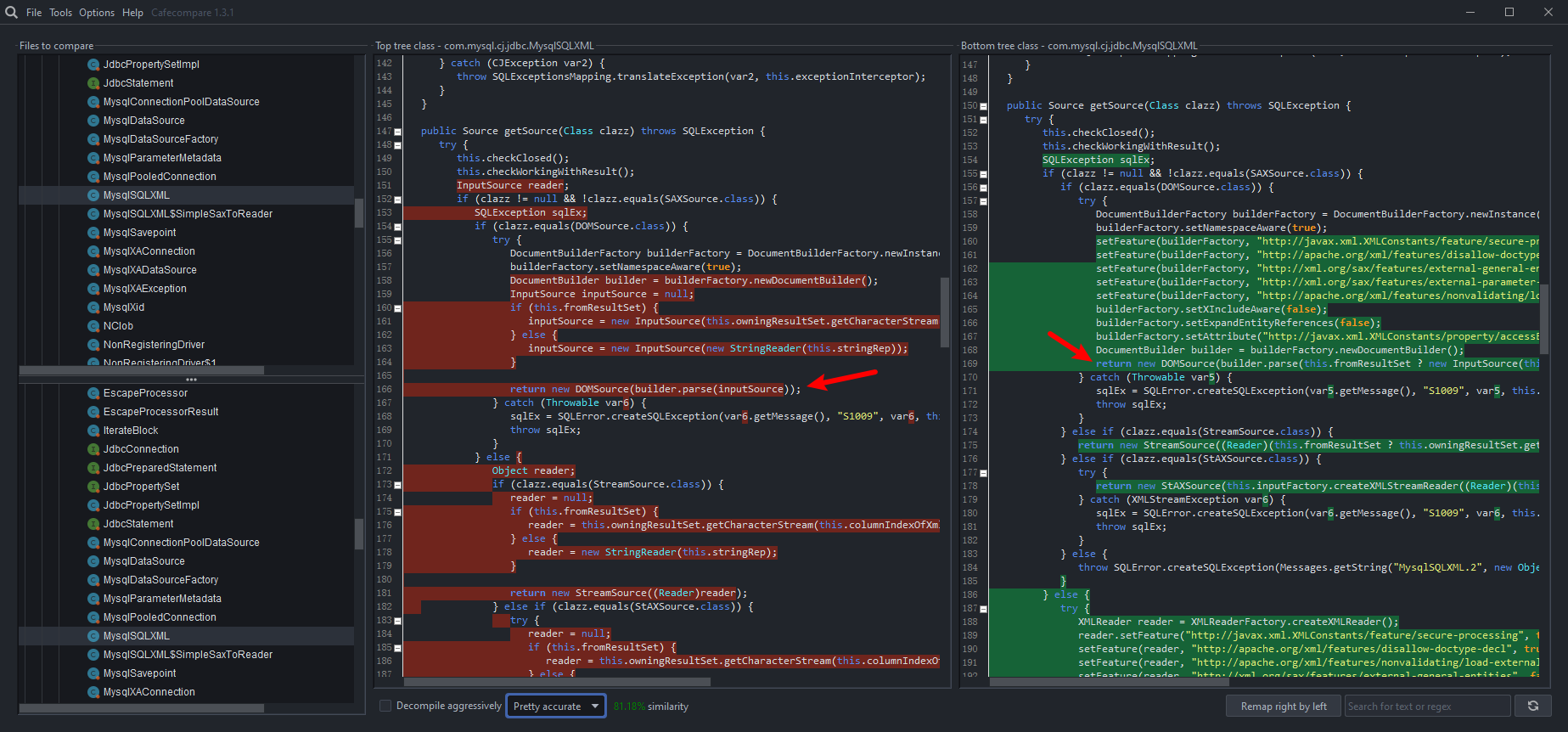The width and height of the screenshot is (1568, 732).
Task: Enable the Decompile aggressively checkbox
Action: [385, 706]
